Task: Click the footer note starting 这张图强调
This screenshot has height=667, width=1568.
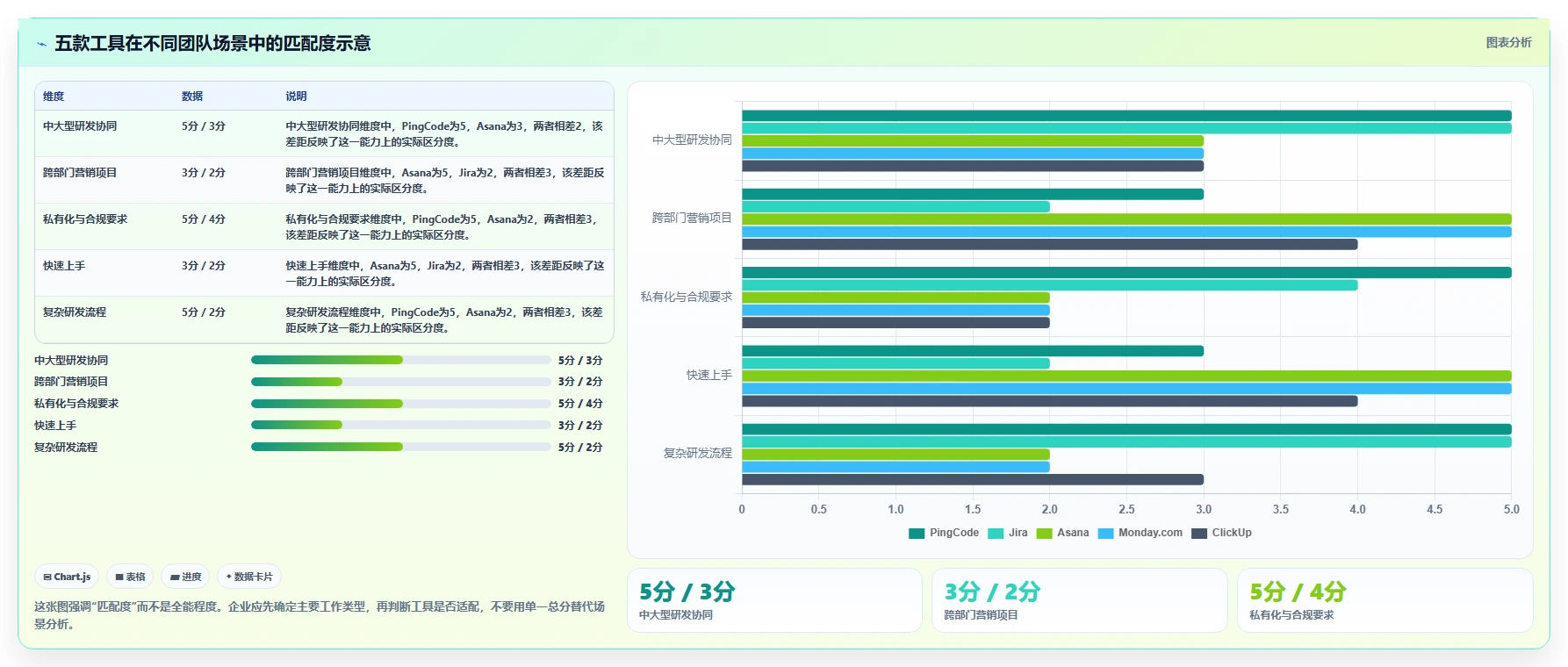Action: tap(320, 615)
